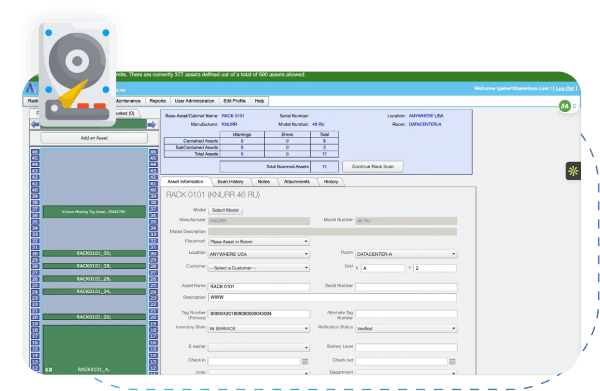Click the Total Scanned Assets value 11

tap(324, 167)
